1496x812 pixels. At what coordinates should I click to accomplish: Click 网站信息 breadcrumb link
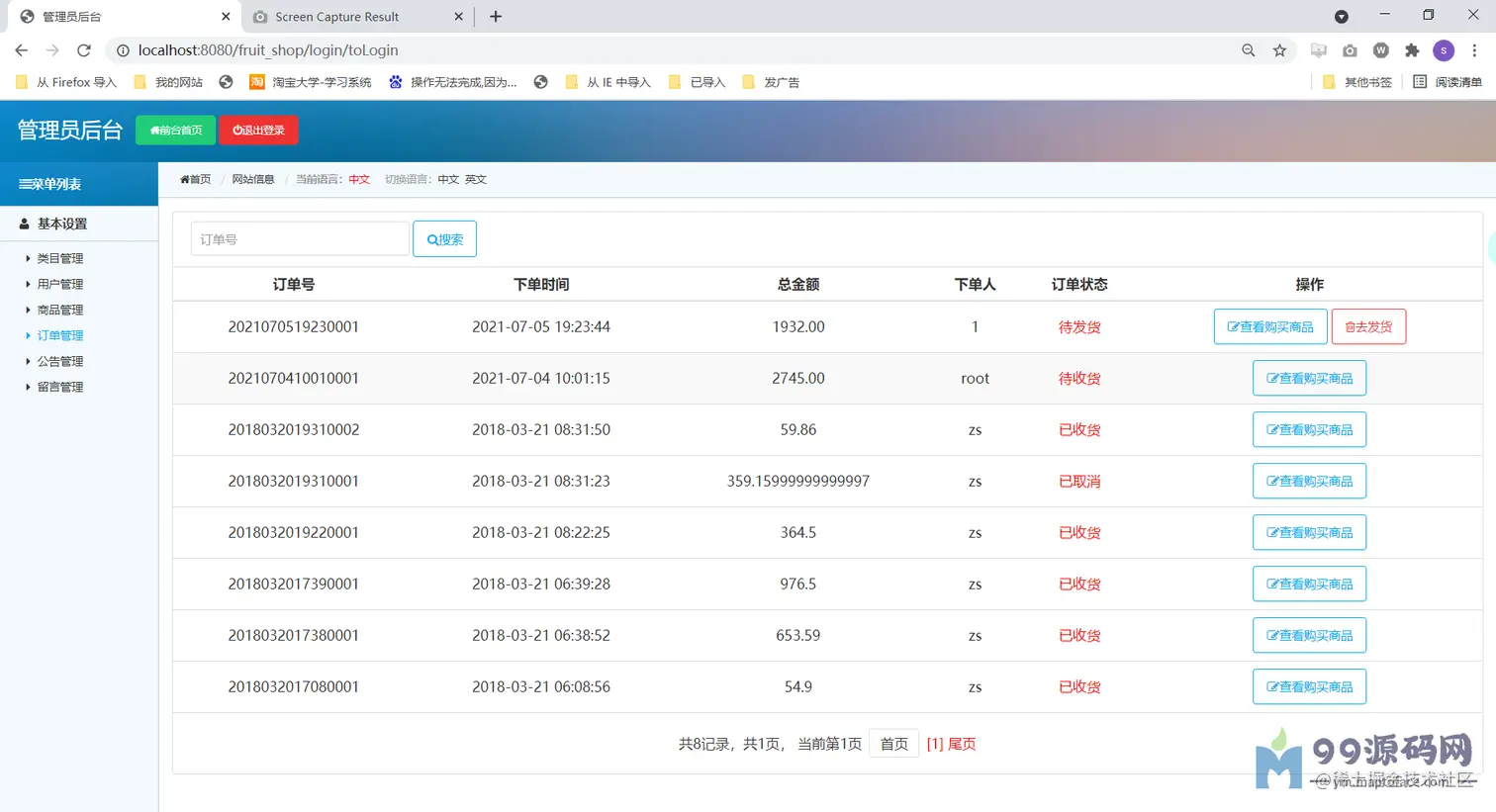(x=253, y=179)
